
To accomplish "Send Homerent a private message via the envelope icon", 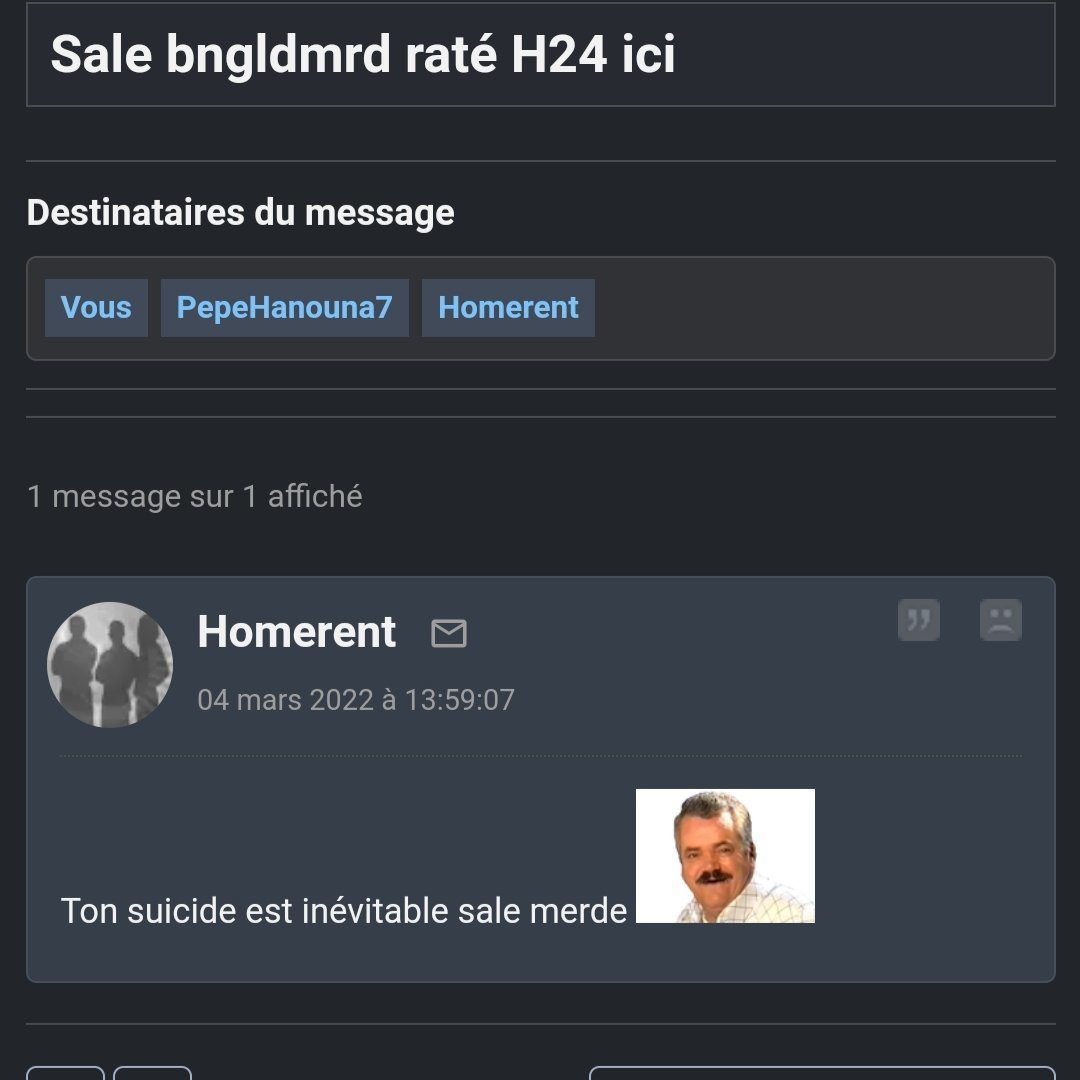I will 449,633.
